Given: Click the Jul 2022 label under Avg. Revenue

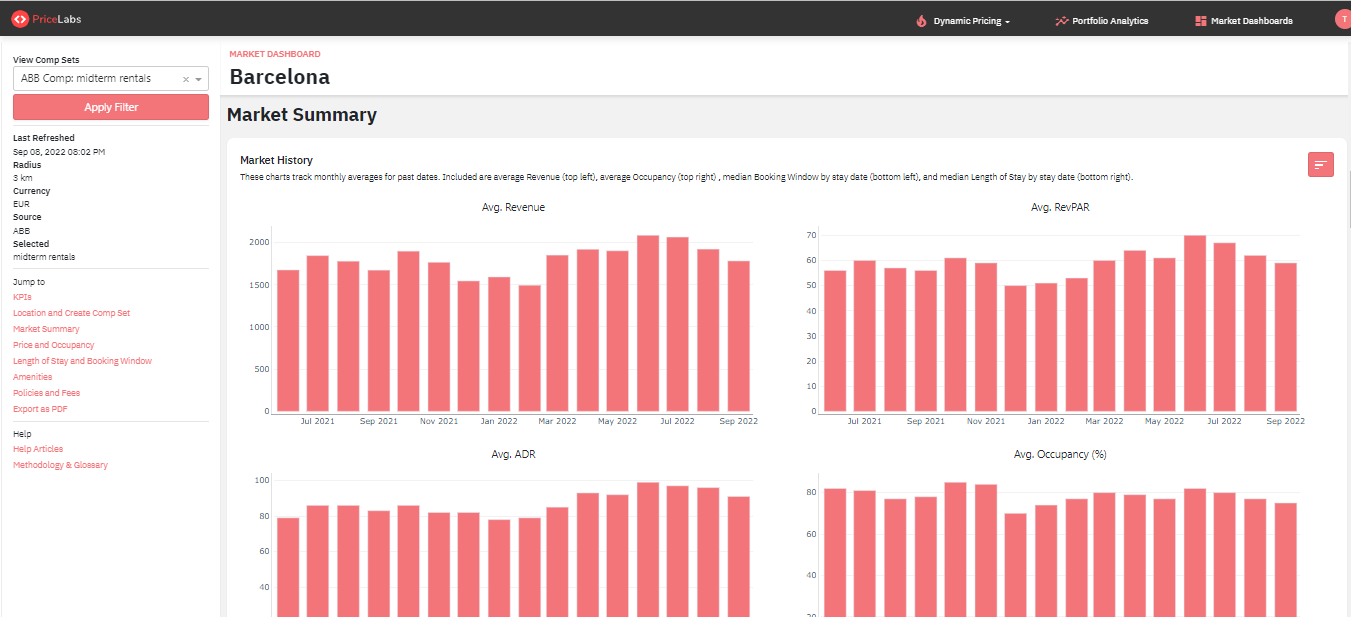Looking at the screenshot, I should pos(677,421).
